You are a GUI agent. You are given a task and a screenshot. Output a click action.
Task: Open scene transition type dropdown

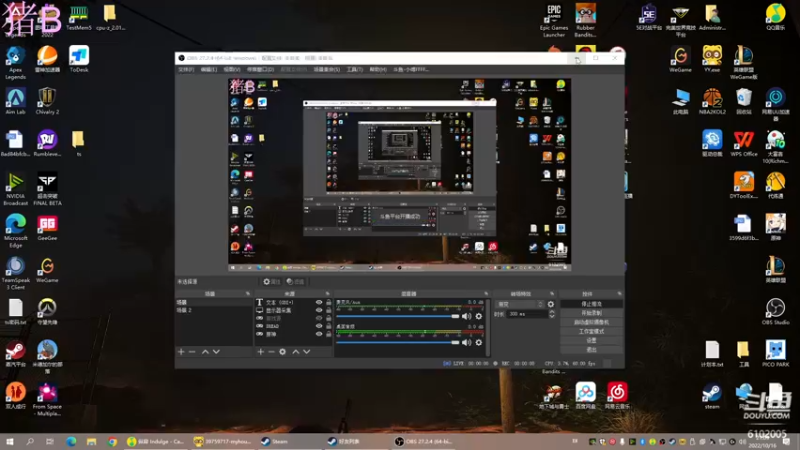click(x=520, y=304)
